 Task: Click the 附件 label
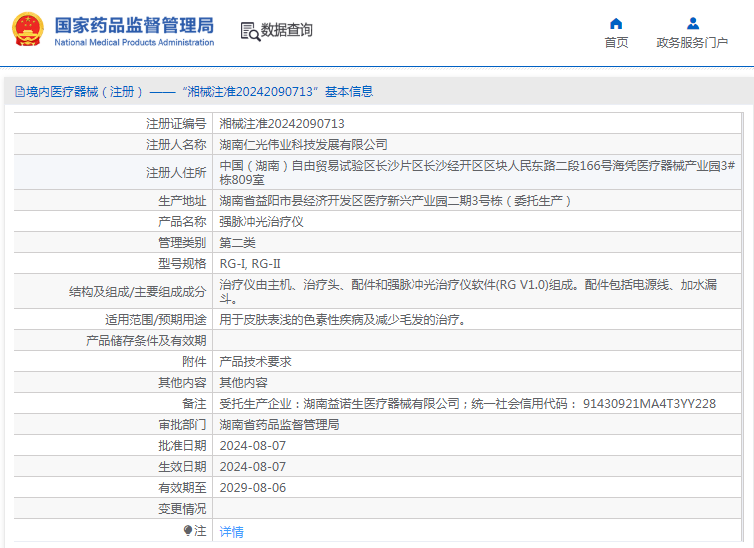tap(194, 361)
